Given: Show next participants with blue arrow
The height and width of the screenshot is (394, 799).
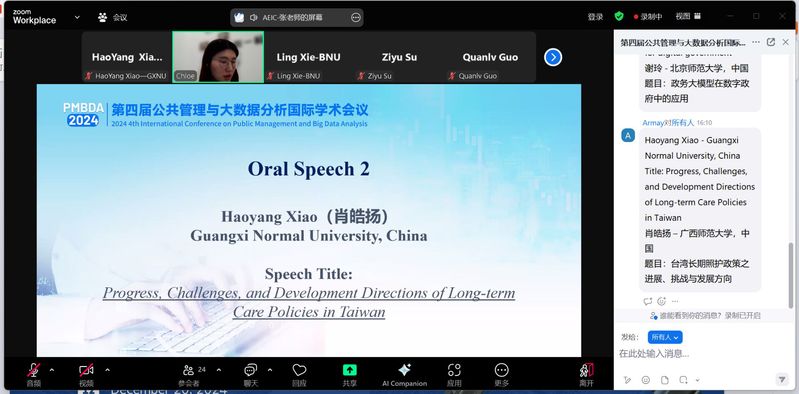Looking at the screenshot, I should pyautogui.click(x=553, y=58).
